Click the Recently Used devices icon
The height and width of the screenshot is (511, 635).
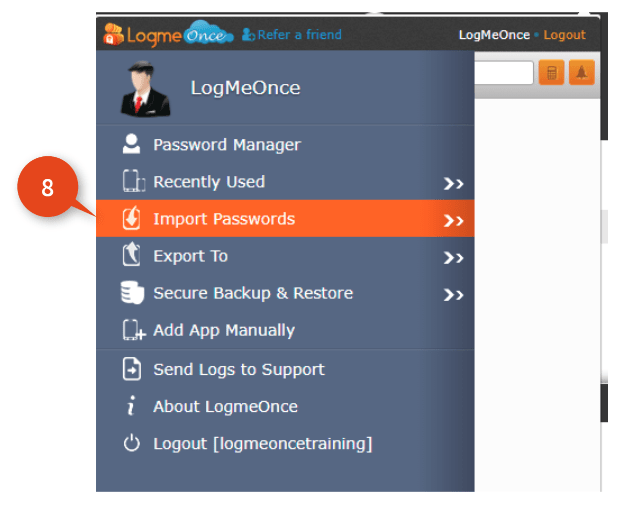(133, 181)
